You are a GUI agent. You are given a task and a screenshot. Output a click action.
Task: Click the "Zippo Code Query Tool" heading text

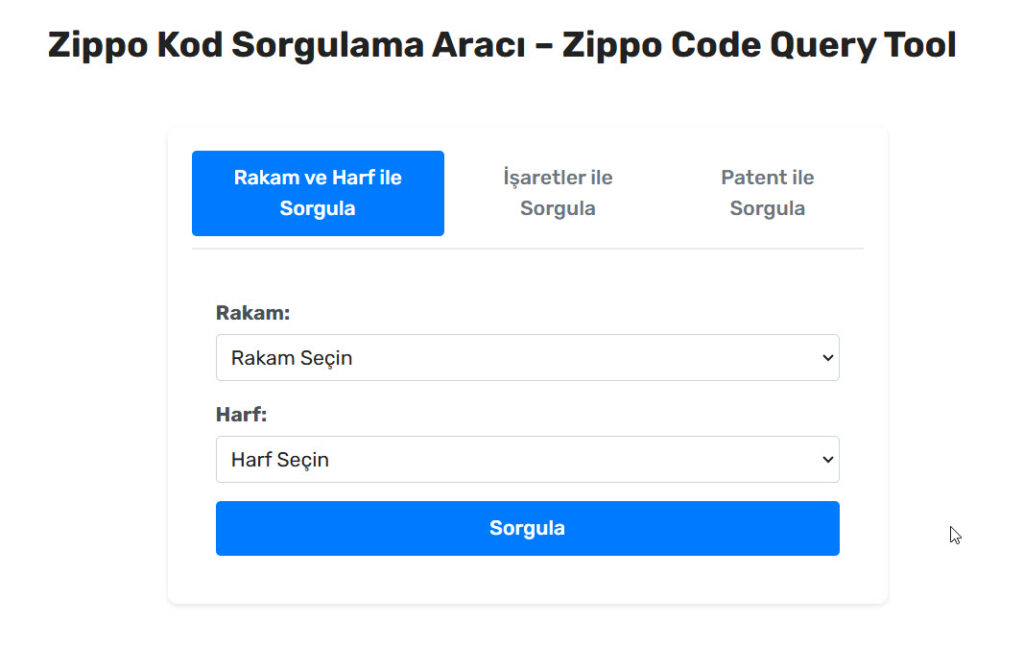click(759, 45)
